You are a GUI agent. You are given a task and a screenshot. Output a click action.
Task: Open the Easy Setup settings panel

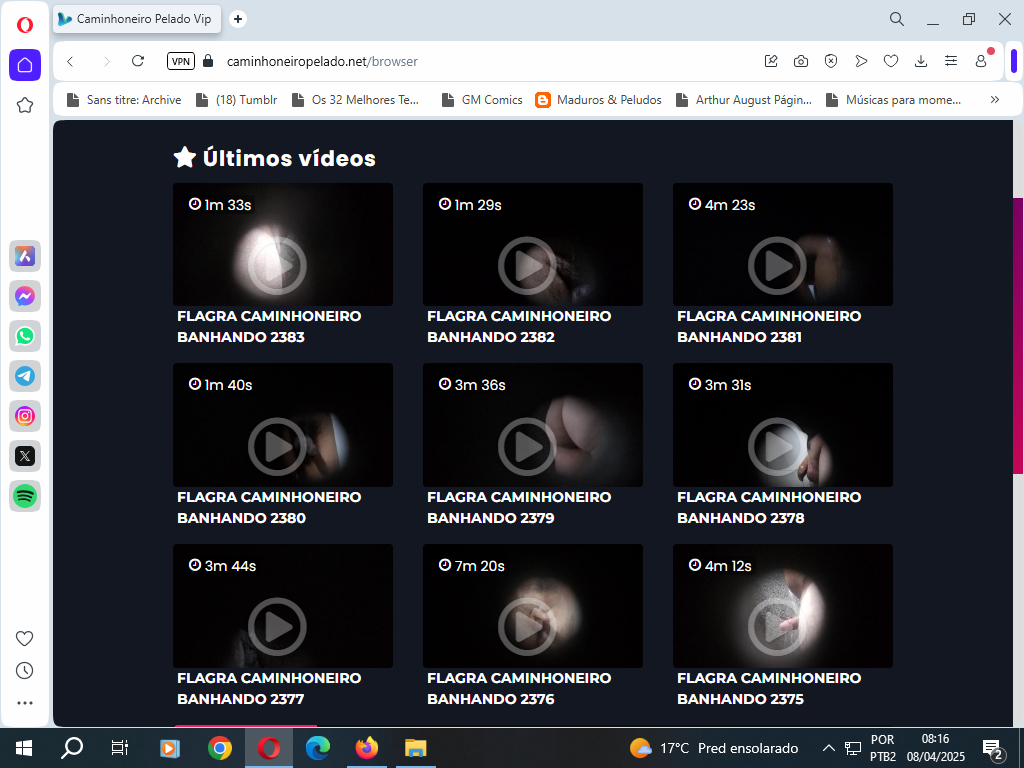[x=951, y=61]
